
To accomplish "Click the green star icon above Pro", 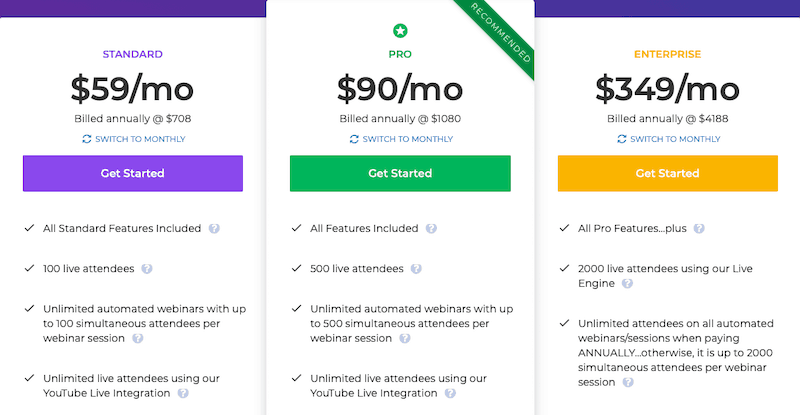I will [x=400, y=29].
